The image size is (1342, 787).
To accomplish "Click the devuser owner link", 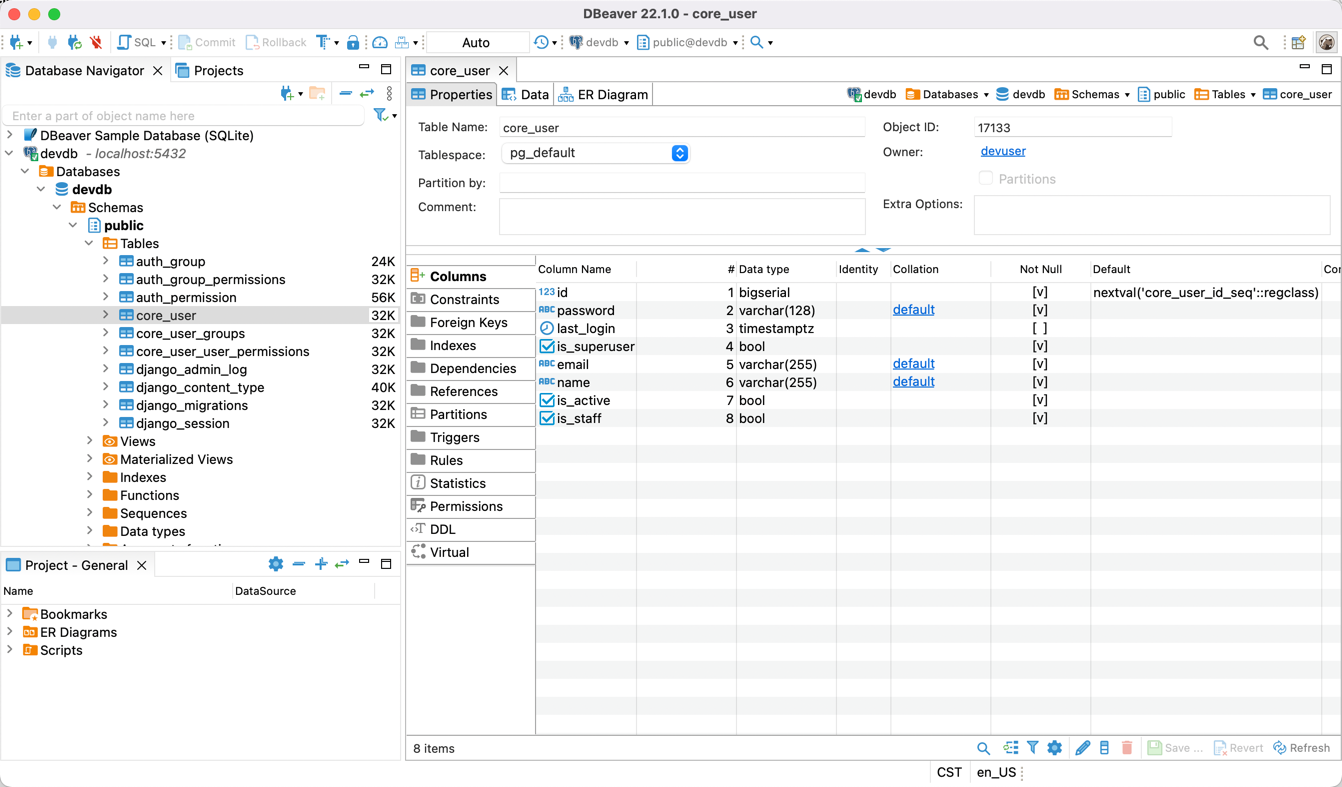I will tap(1003, 151).
